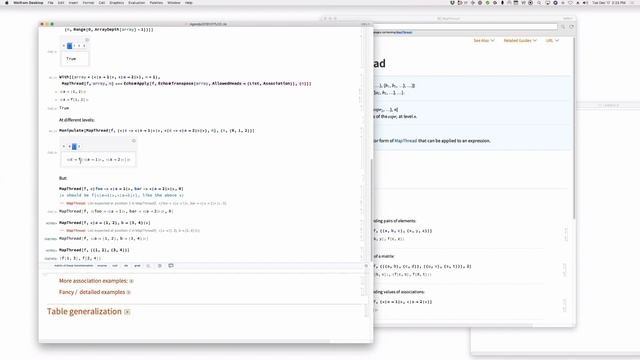Image resolution: width=640 pixels, height=360 pixels.
Task: Open the Graphics menu
Action: click(x=117, y=3)
